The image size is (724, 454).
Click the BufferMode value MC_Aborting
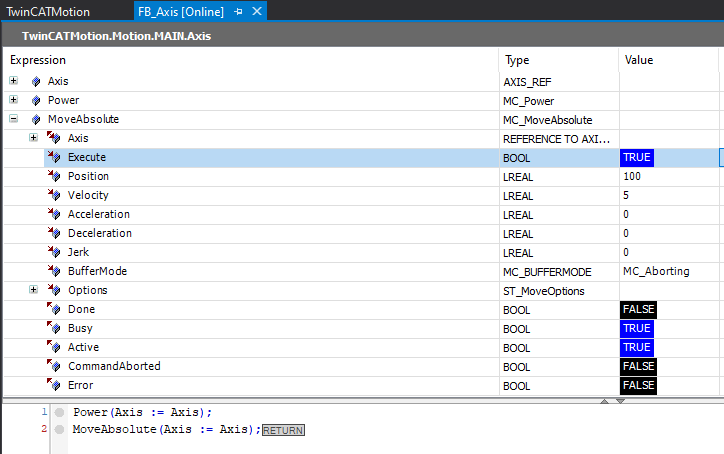[x=656, y=271]
